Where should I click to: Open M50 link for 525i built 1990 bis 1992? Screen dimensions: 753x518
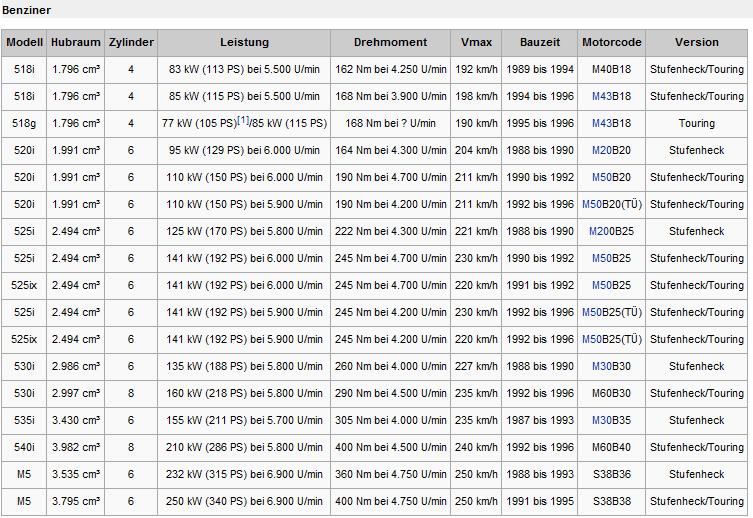601,258
